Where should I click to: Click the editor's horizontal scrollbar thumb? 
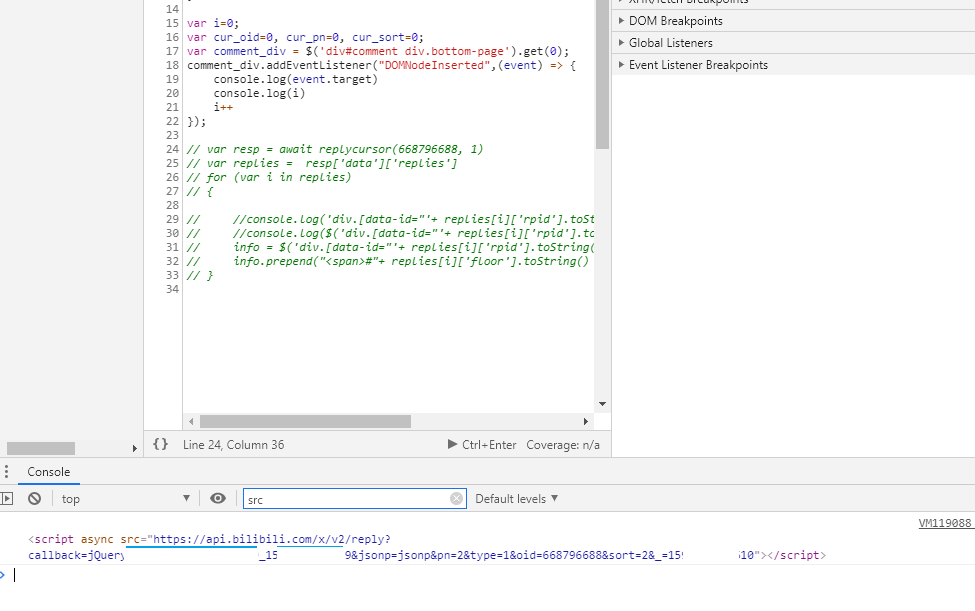[x=305, y=421]
